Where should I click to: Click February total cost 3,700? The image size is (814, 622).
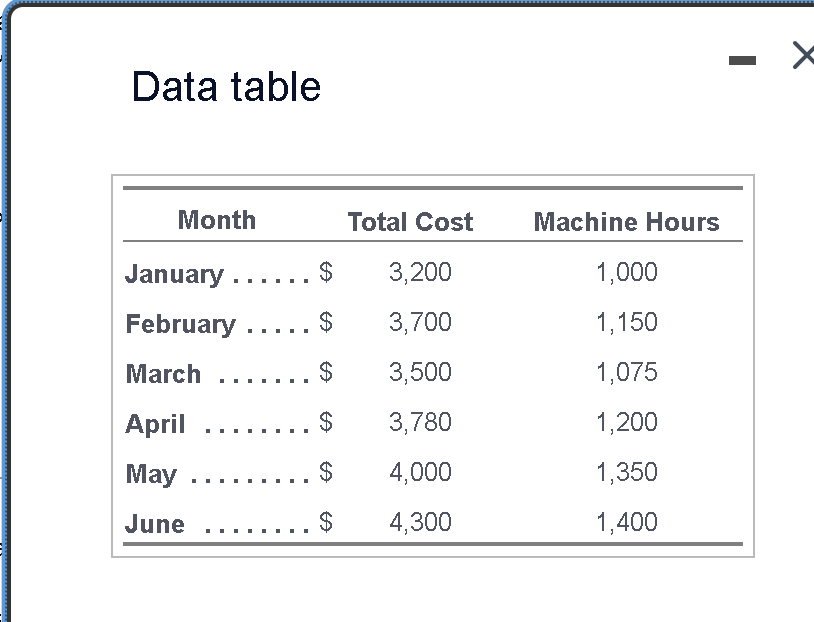420,322
